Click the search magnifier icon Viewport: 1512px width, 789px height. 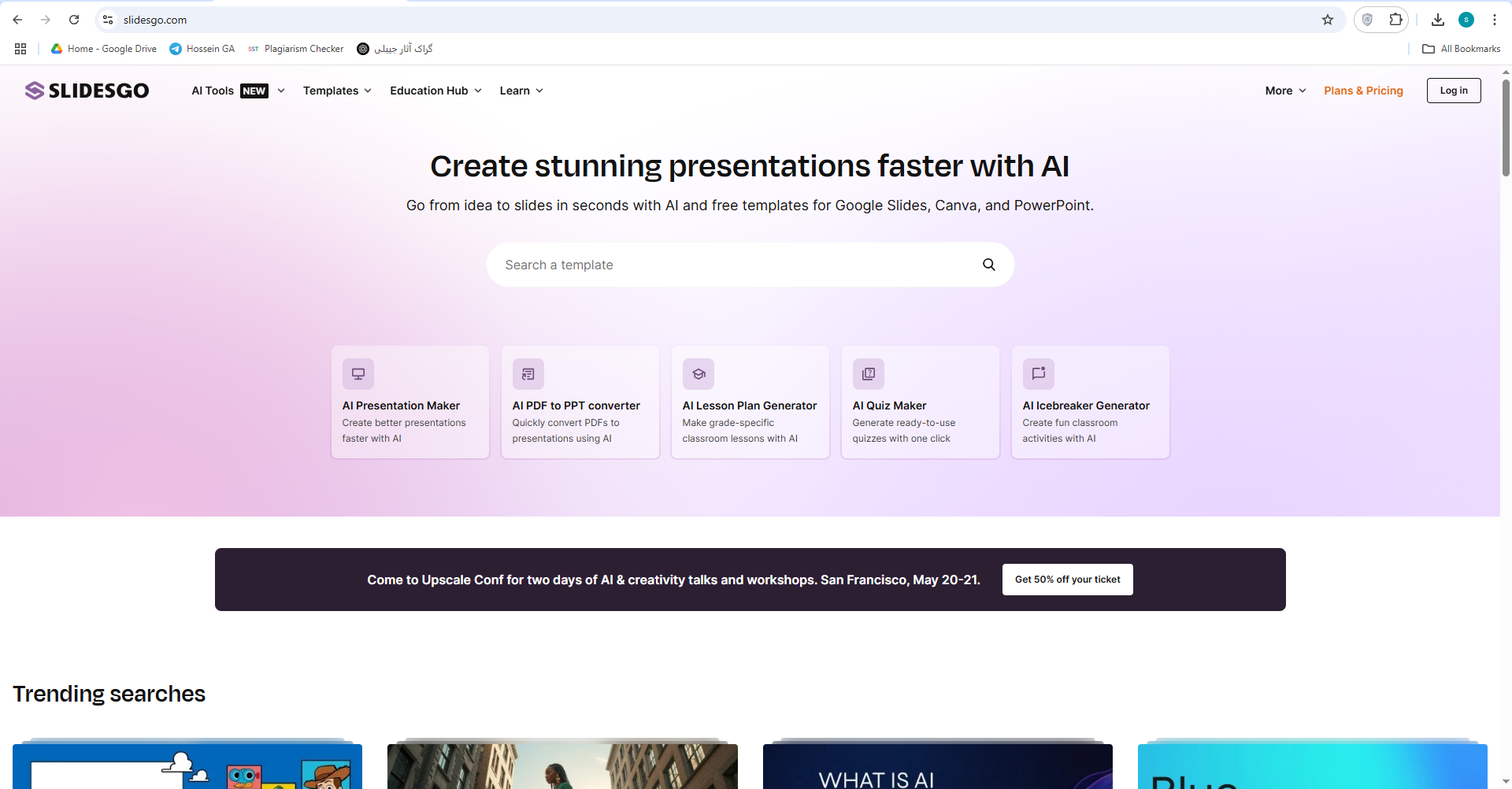[989, 265]
